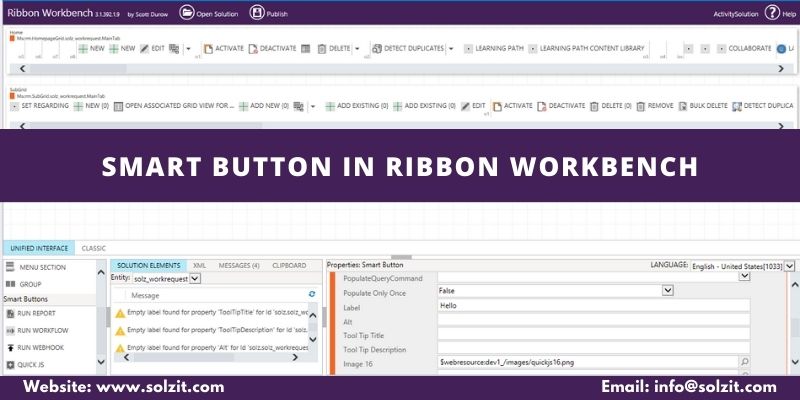800x400 pixels.
Task: Open the XML tab
Action: pos(199,265)
